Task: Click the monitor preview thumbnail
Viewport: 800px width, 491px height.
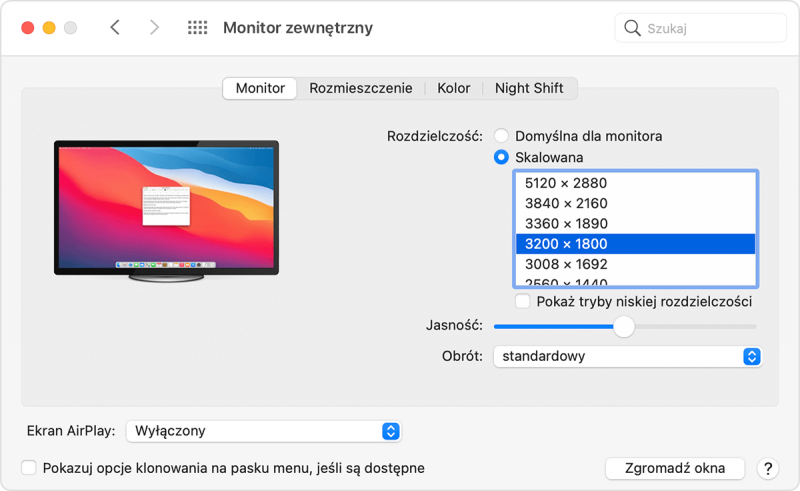Action: tap(166, 211)
